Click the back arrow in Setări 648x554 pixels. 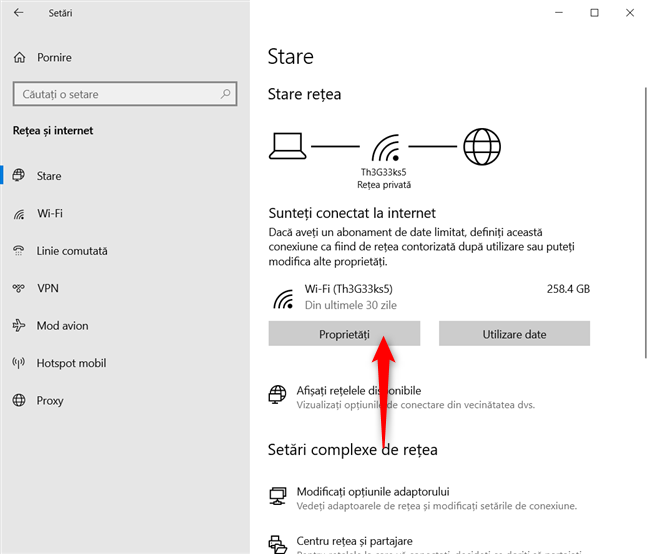(18, 13)
